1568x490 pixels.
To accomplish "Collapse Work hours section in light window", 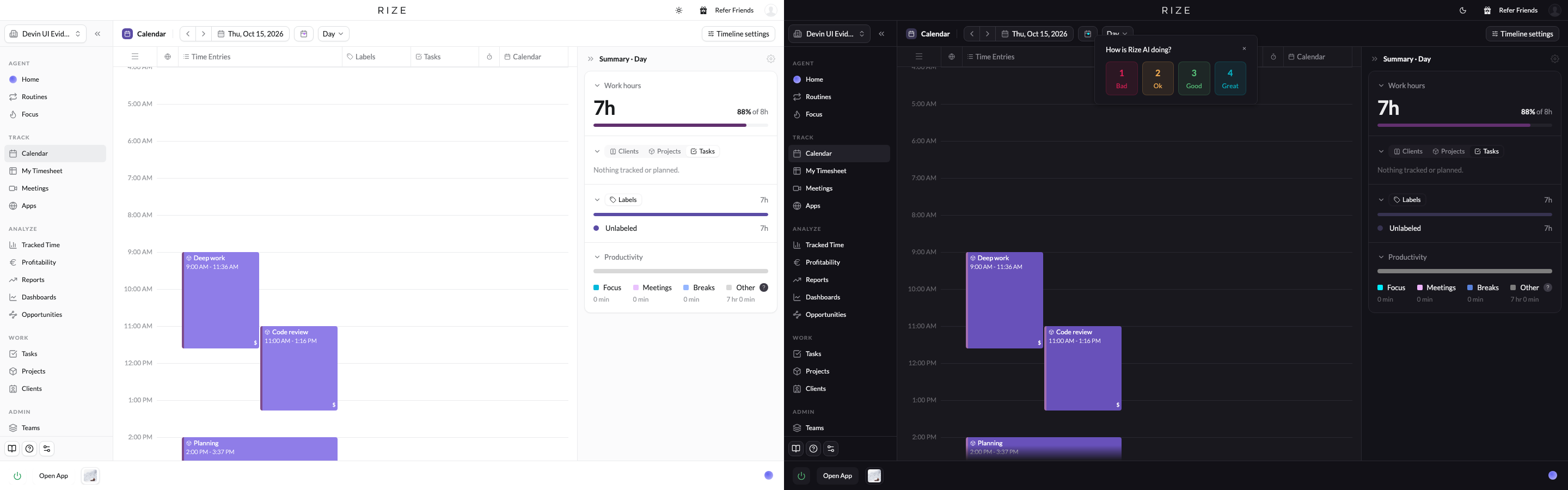I will click(597, 86).
